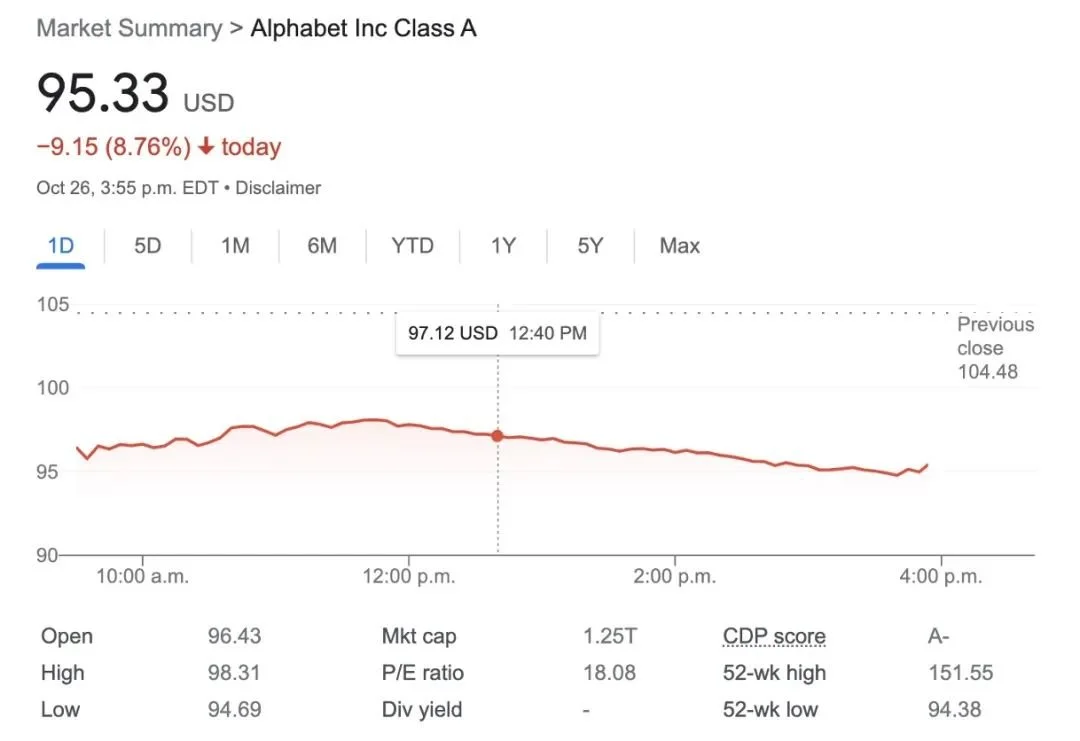Click the red down arrow icon

[x=206, y=146]
